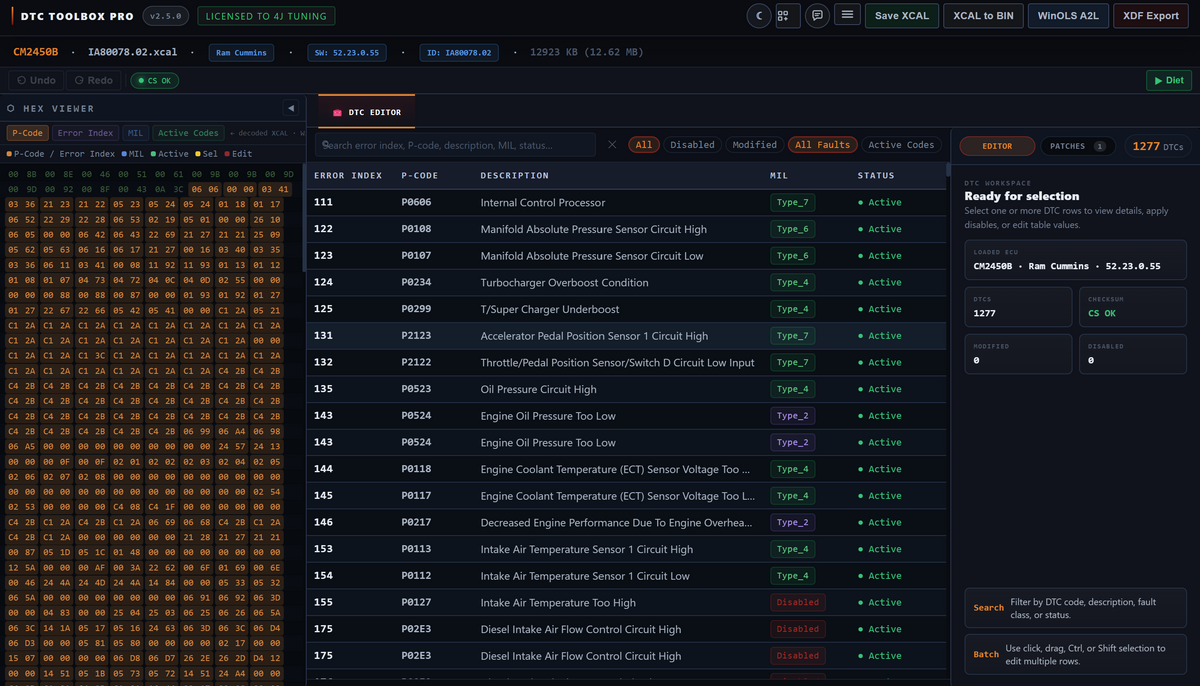This screenshot has width=1200, height=686.
Task: Filter table by Active Codes chip
Action: [901, 145]
